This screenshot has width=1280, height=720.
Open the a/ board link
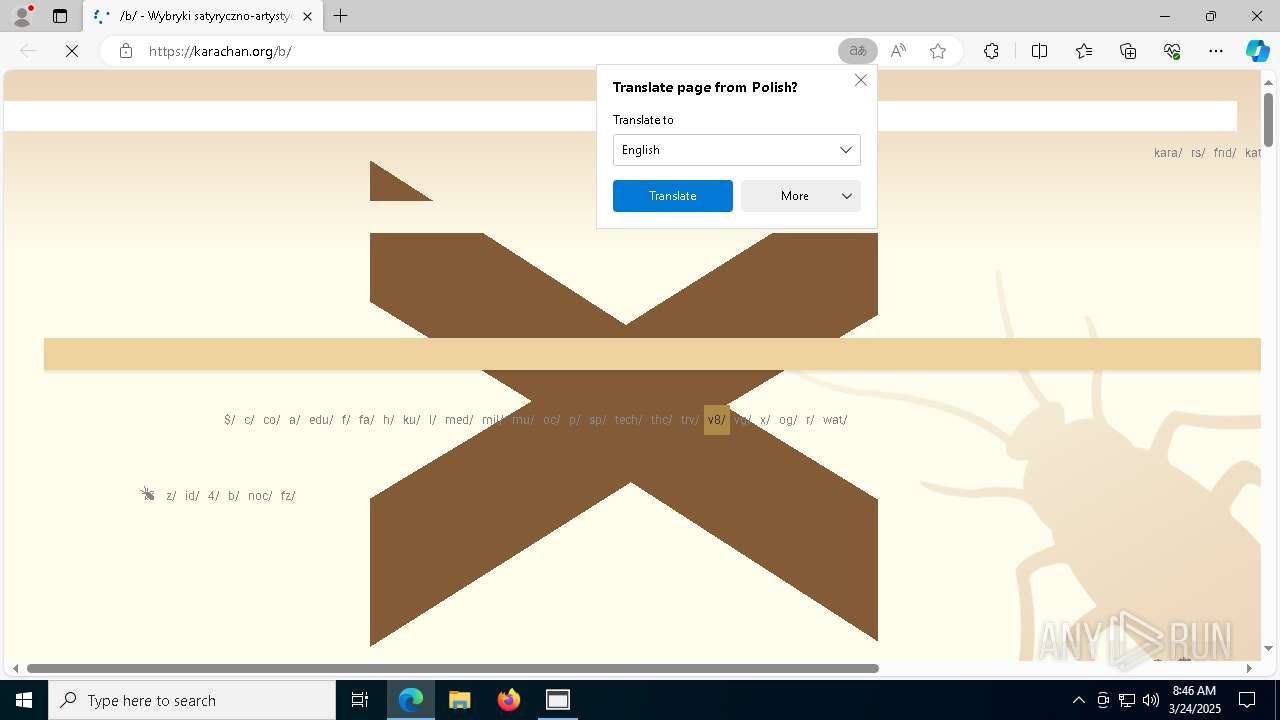click(x=294, y=420)
